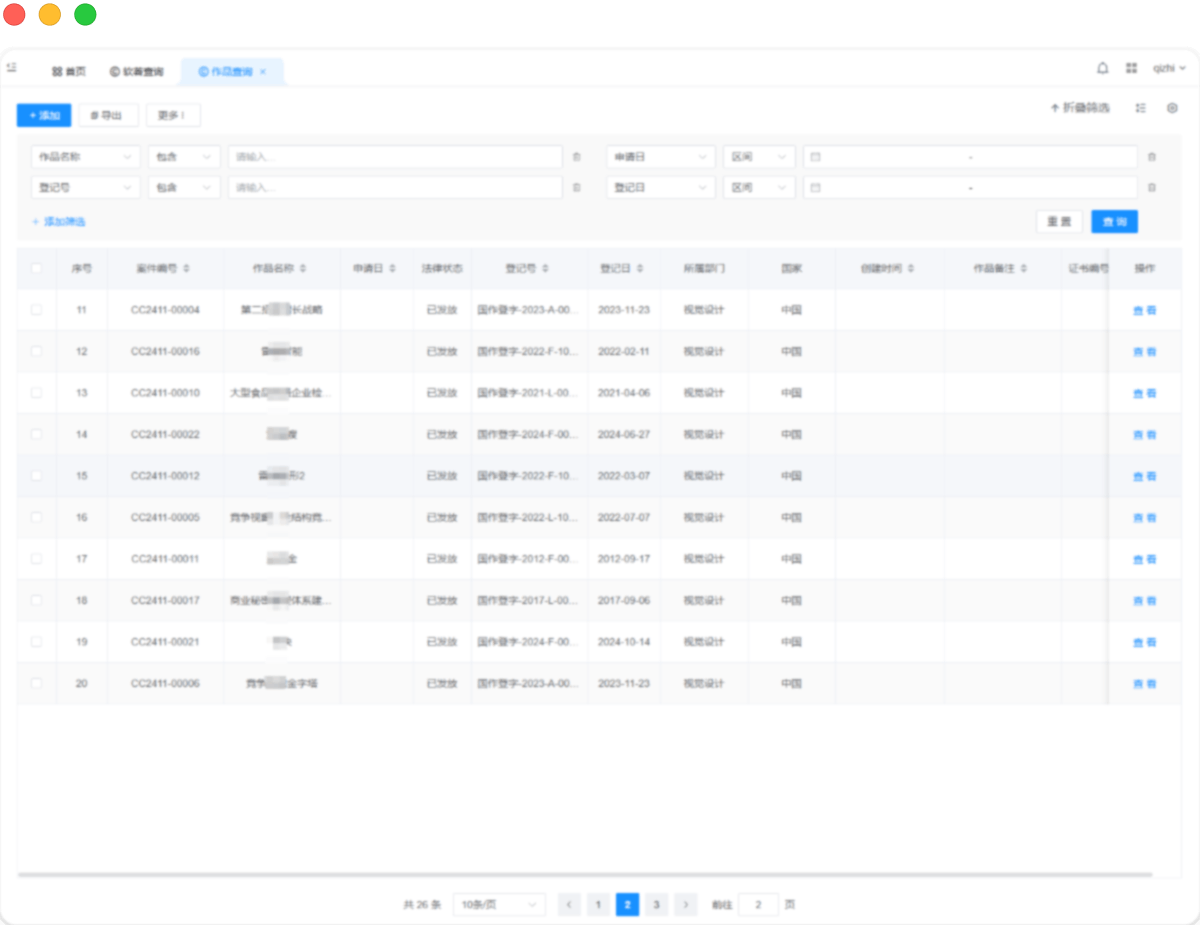Select checkbox for row CC2411-00004

click(37, 310)
